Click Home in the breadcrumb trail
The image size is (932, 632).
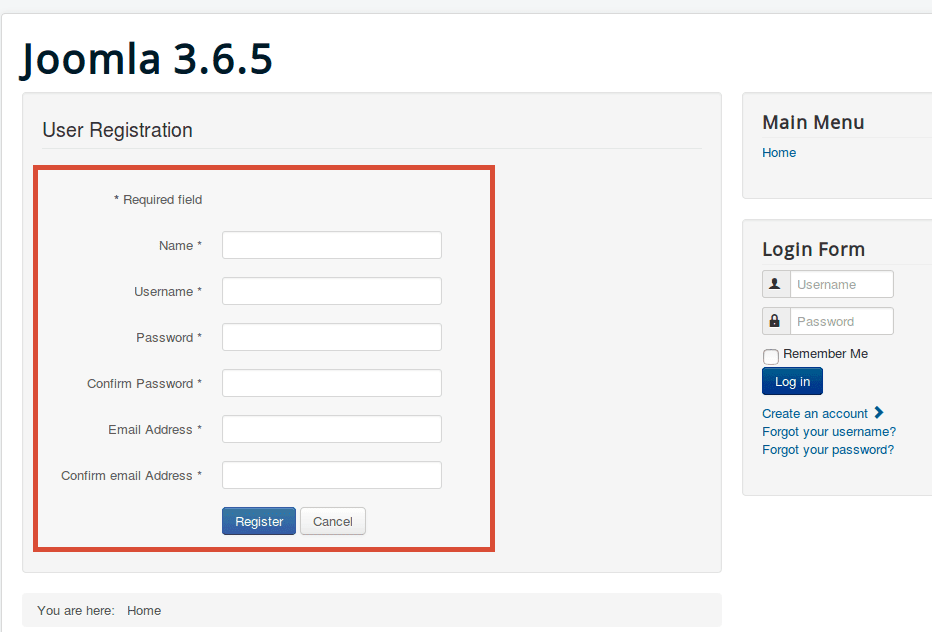click(144, 611)
